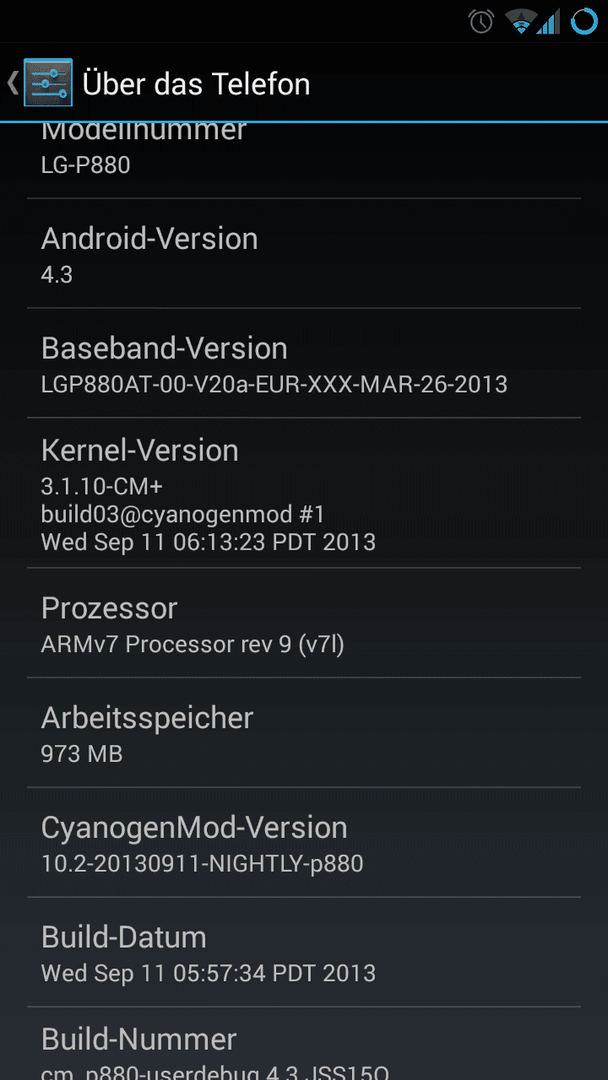Open the Kernel-Version entry
Screen dimensions: 608x1080
(x=304, y=493)
